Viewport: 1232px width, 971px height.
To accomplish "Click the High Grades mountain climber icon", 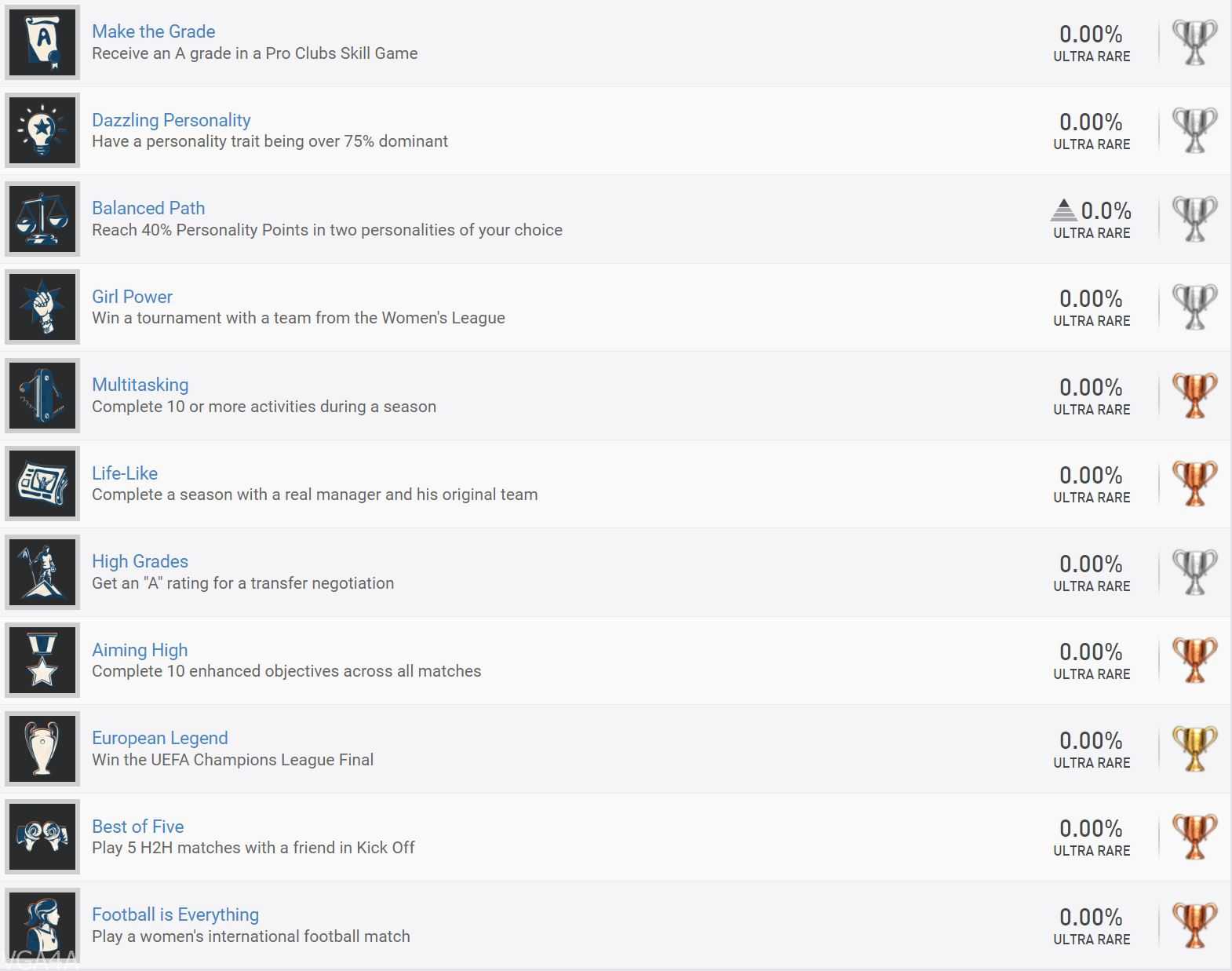I will click(42, 572).
